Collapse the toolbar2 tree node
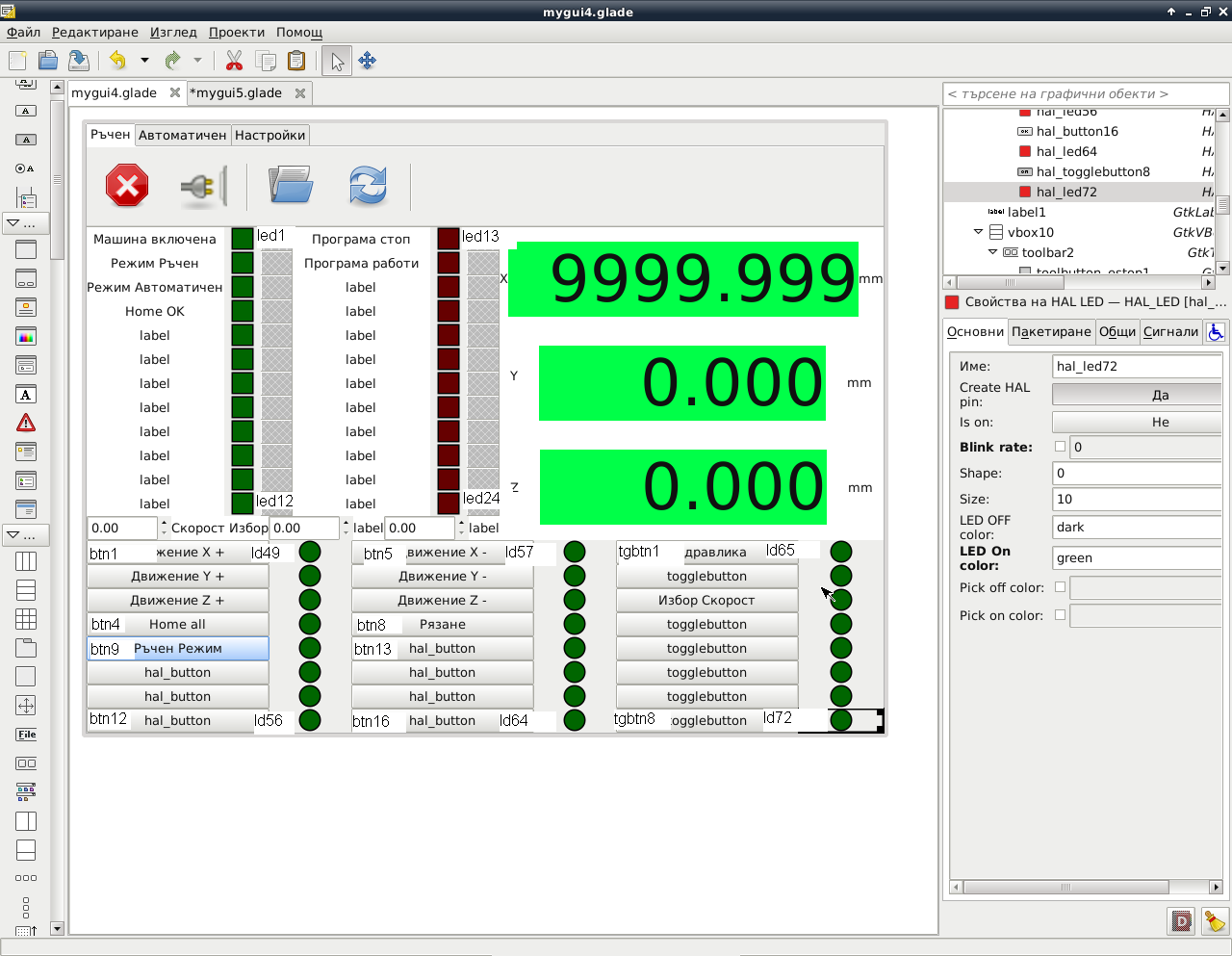The image size is (1232, 956). (992, 252)
